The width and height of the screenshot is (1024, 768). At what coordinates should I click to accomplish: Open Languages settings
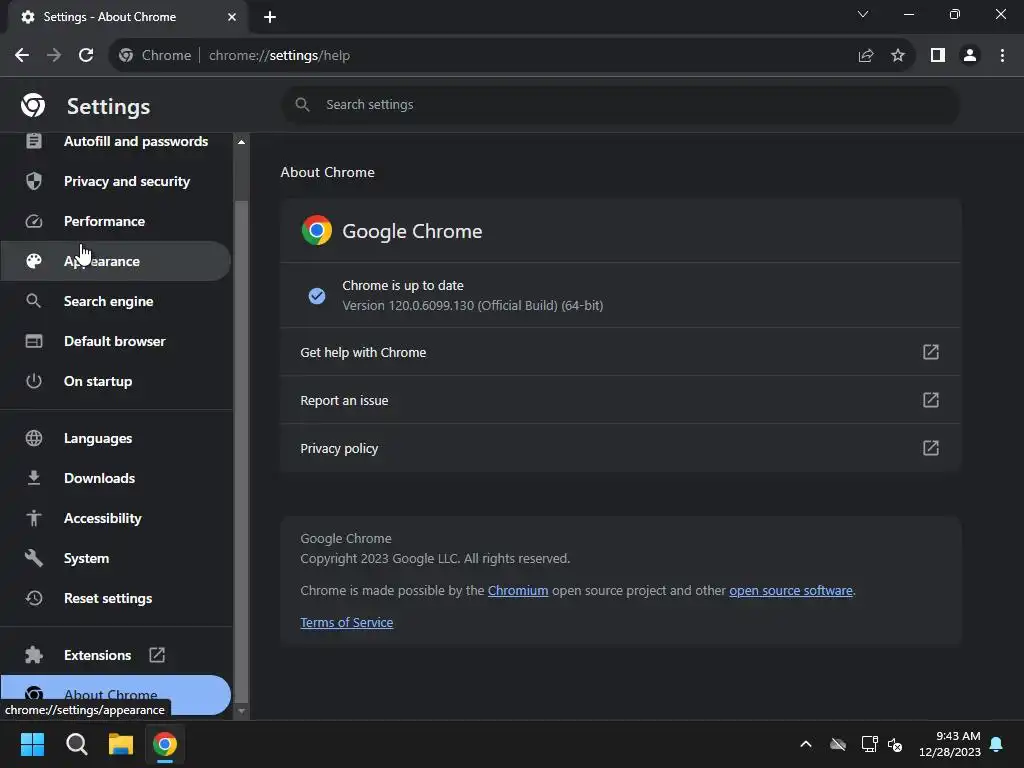116,438
